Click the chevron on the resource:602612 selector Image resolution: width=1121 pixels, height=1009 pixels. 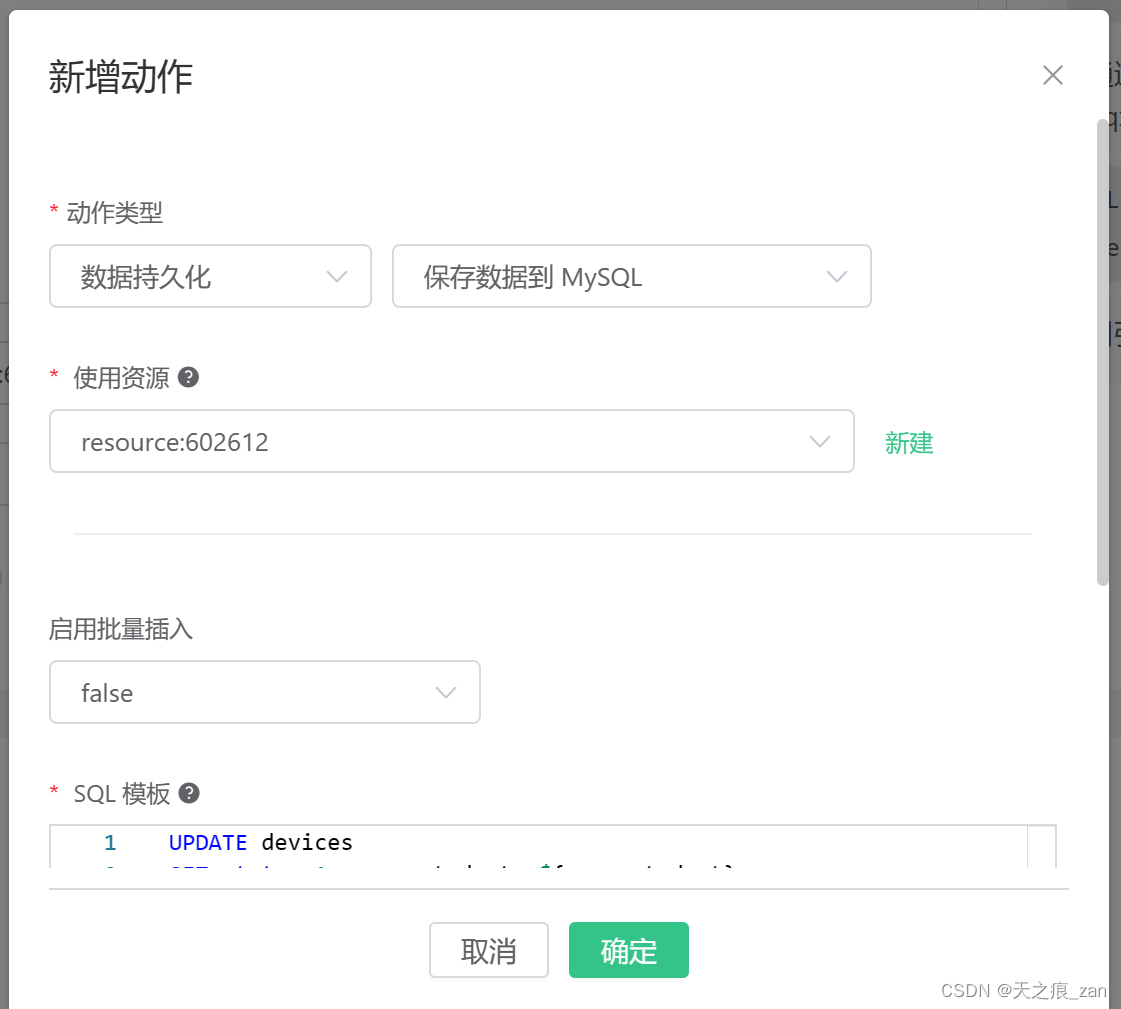pyautogui.click(x=819, y=441)
